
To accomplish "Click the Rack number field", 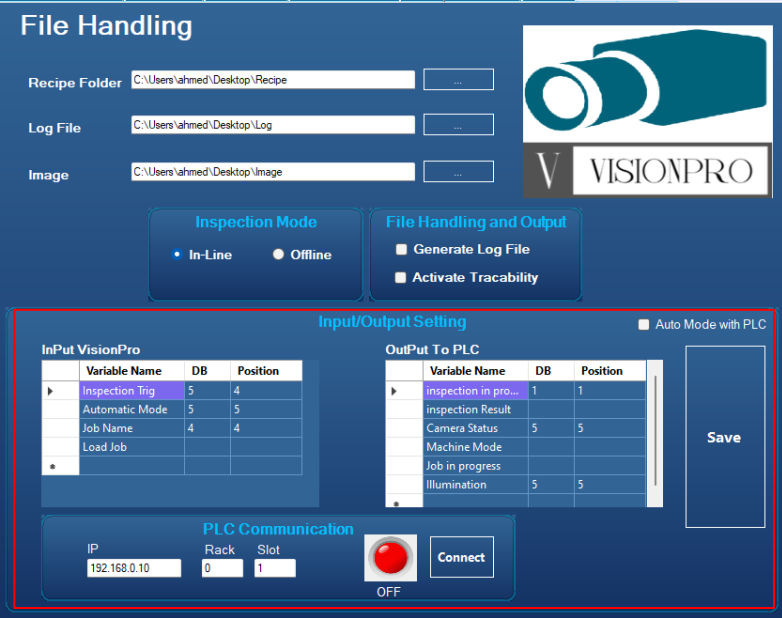I will click(x=222, y=568).
